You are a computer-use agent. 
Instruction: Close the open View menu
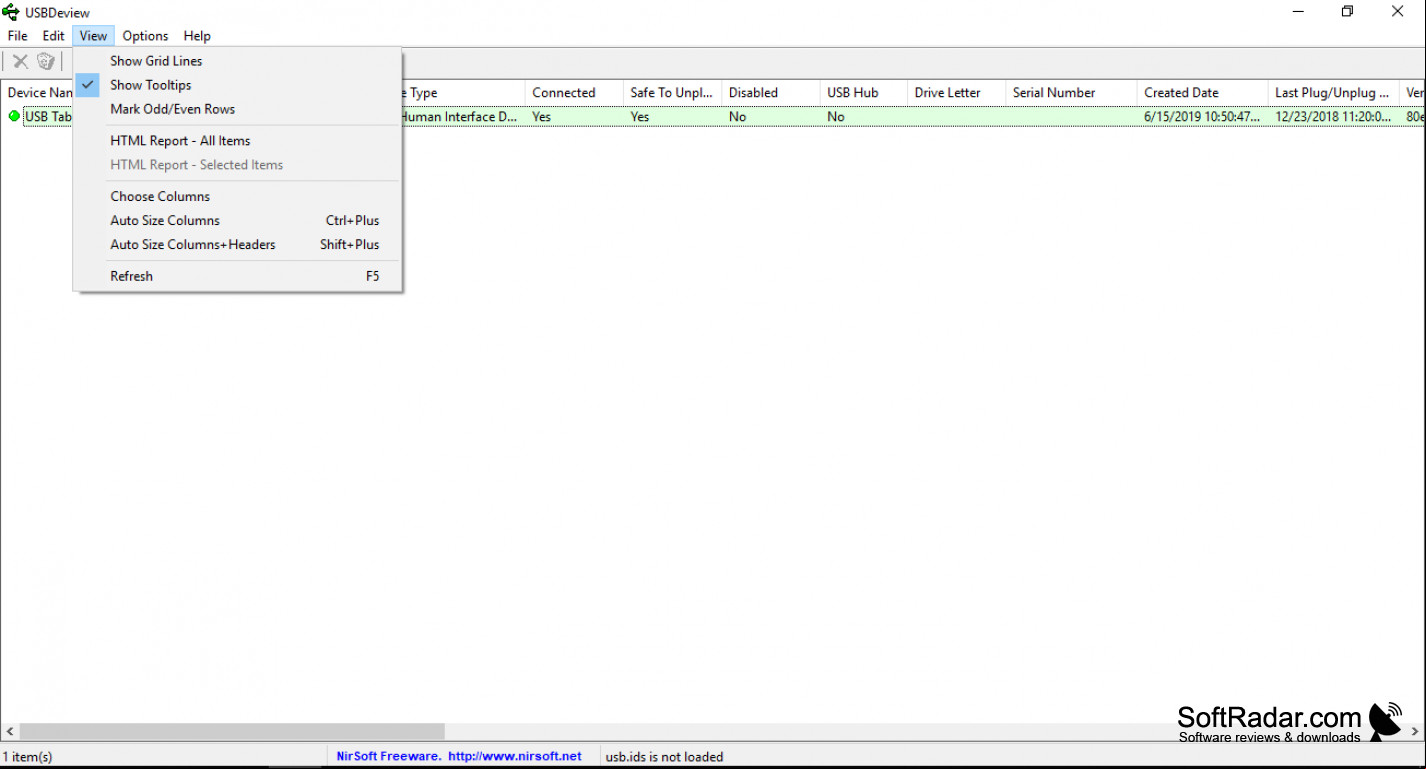click(x=93, y=36)
